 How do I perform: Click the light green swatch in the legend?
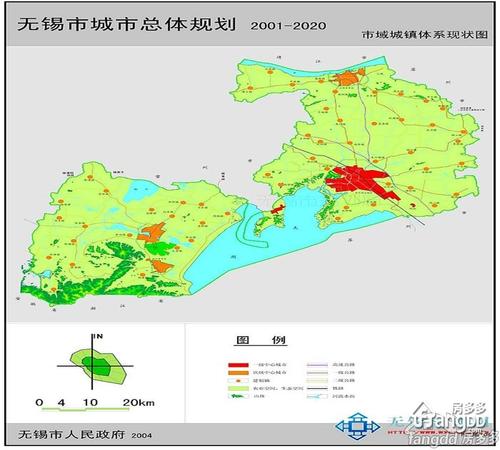(x=238, y=389)
